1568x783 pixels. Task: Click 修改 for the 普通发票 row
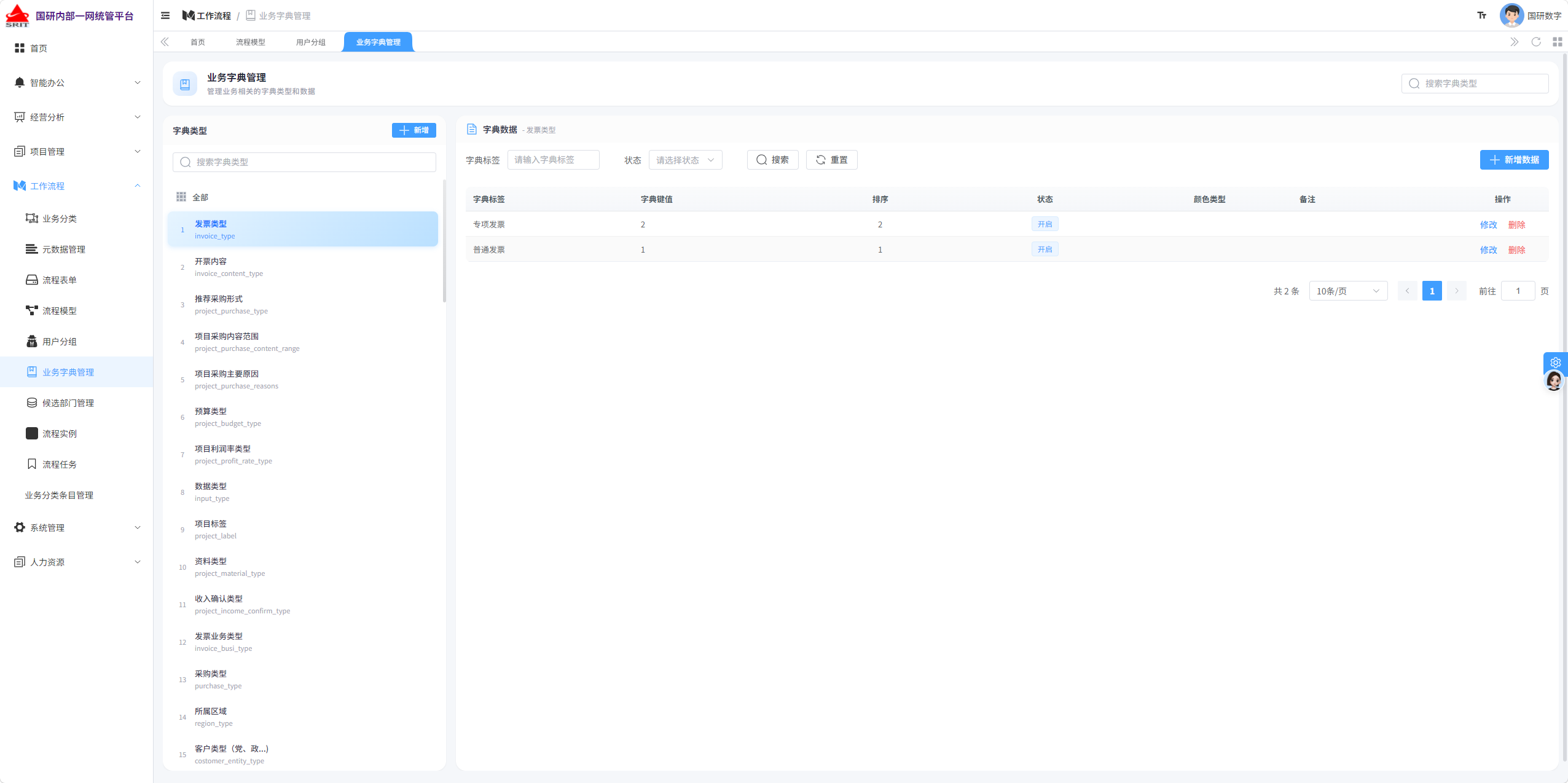1488,250
